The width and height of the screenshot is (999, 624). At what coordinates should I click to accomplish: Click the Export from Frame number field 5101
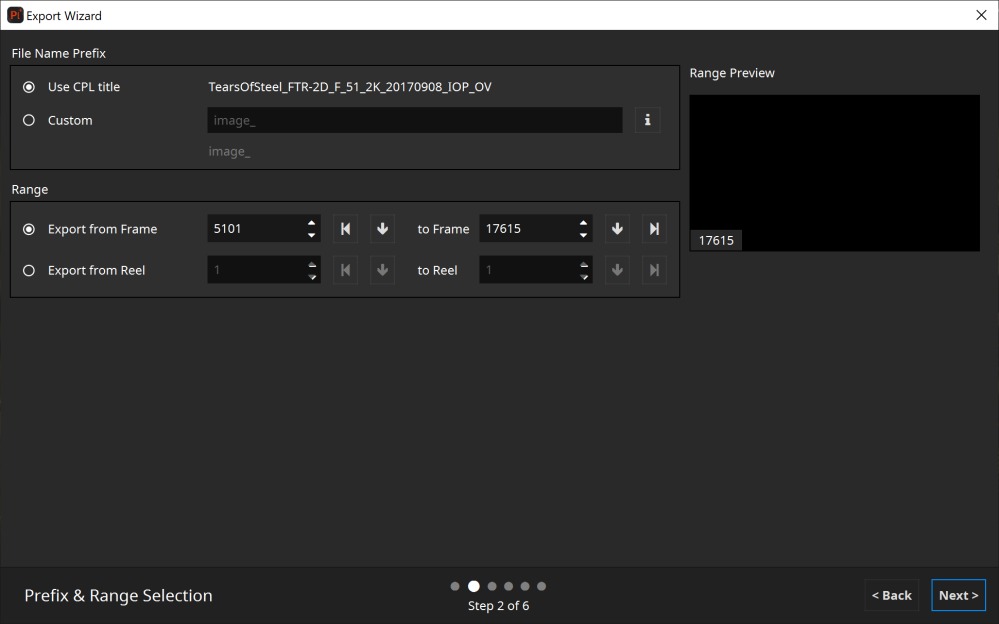[x=255, y=229]
